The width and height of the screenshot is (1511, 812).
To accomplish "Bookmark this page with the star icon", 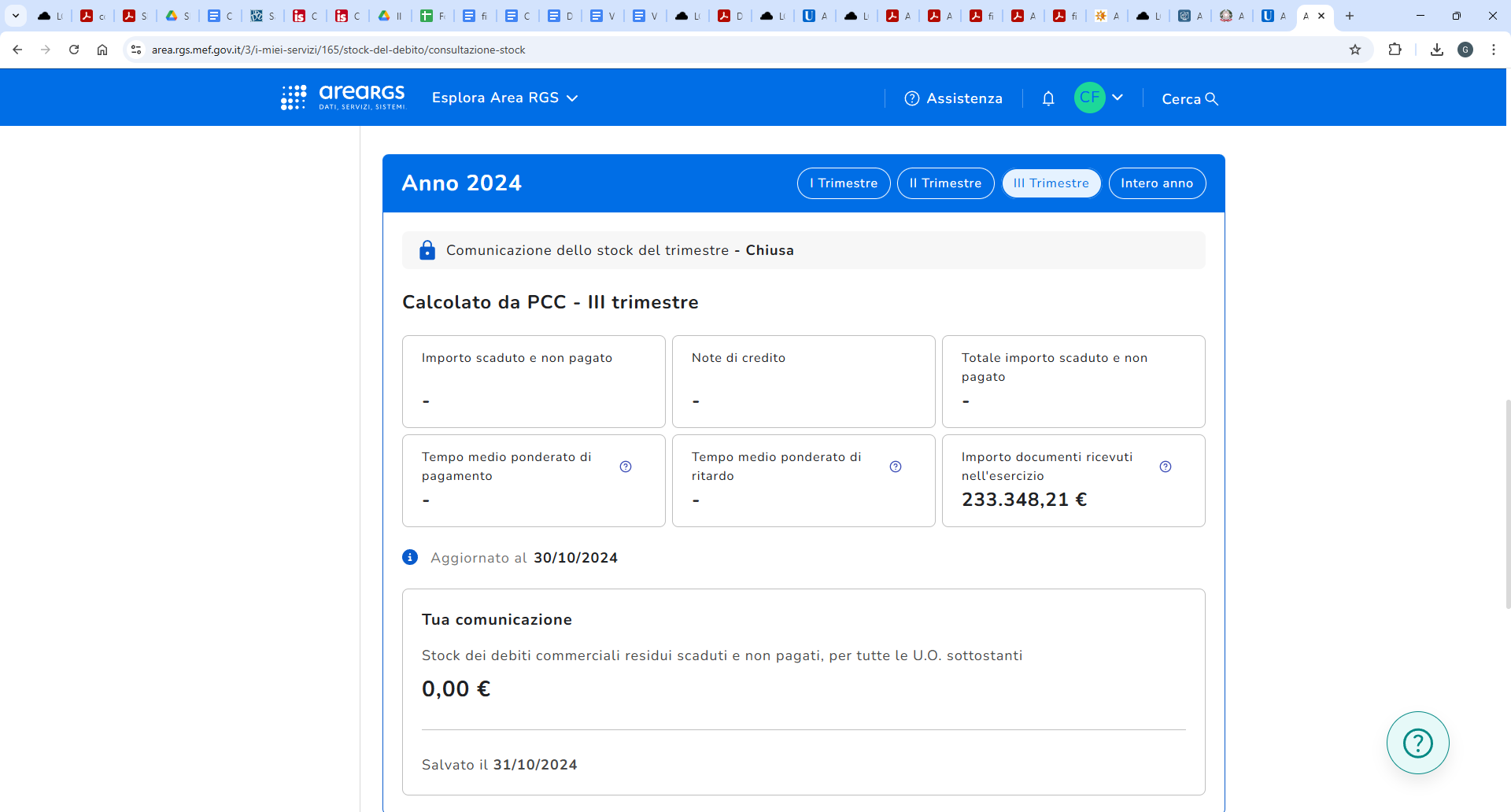I will point(1355,50).
